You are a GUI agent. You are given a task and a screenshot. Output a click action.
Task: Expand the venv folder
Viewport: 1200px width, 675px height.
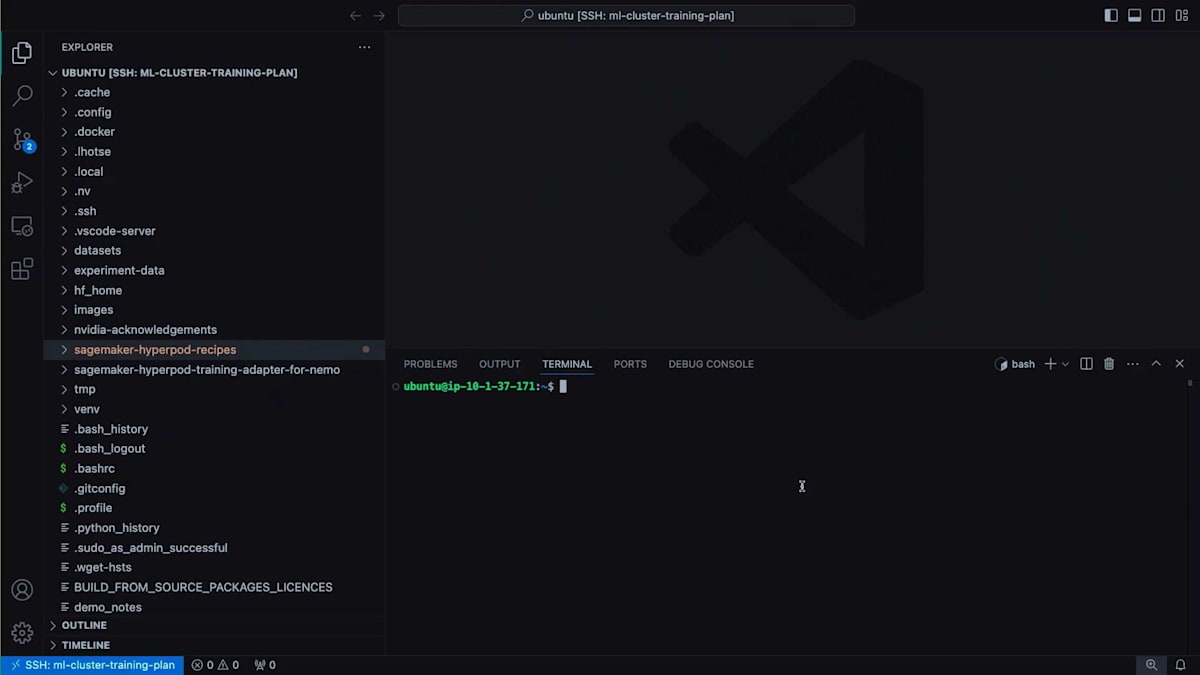214,409
